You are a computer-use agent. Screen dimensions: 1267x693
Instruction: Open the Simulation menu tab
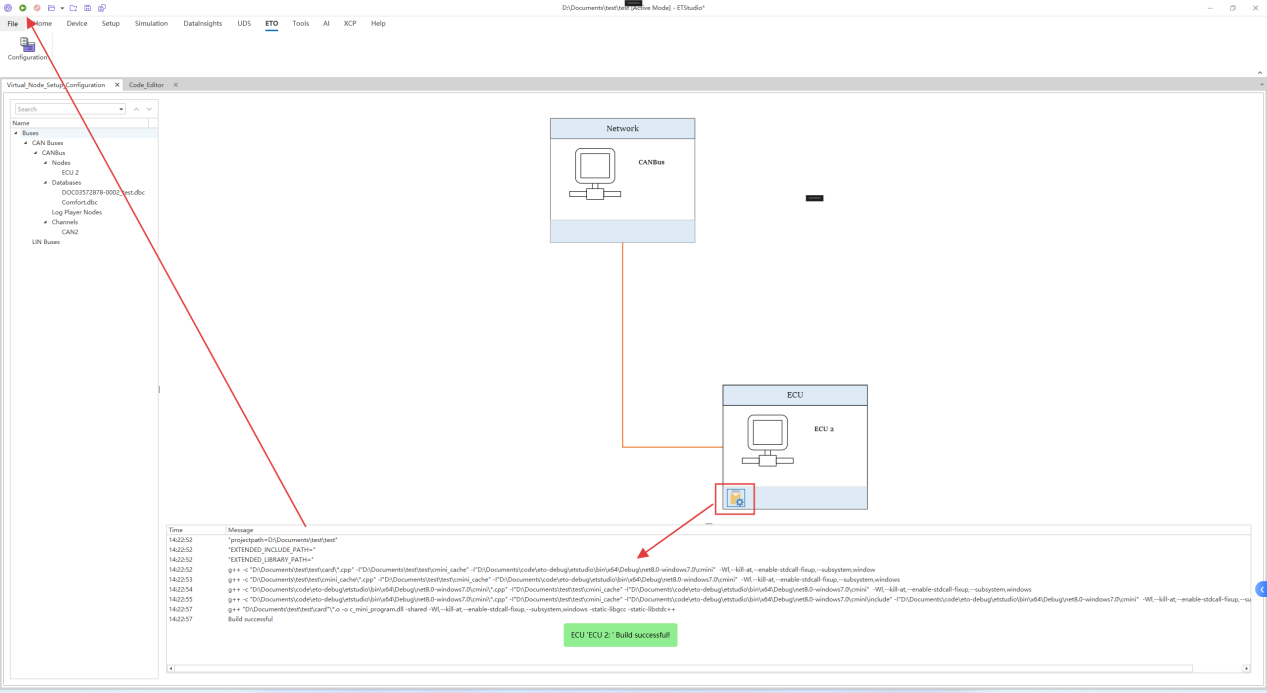pyautogui.click(x=151, y=23)
